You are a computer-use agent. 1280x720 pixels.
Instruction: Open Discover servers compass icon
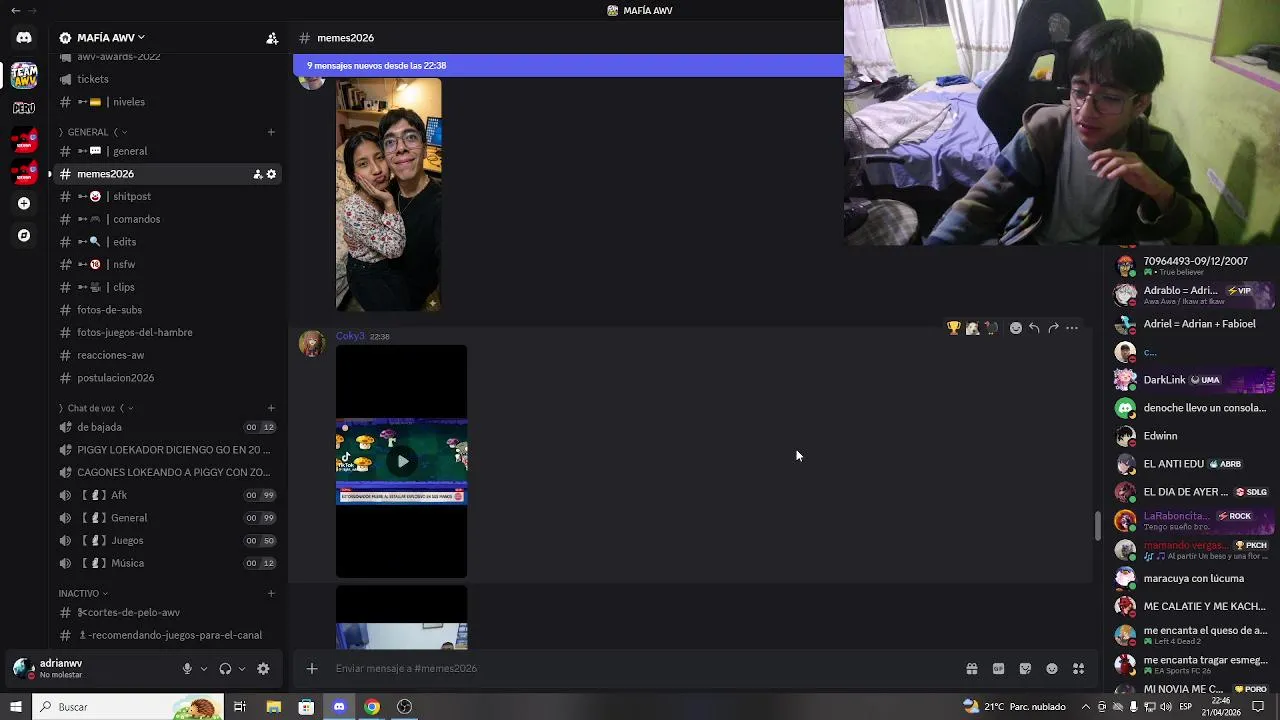click(x=24, y=235)
